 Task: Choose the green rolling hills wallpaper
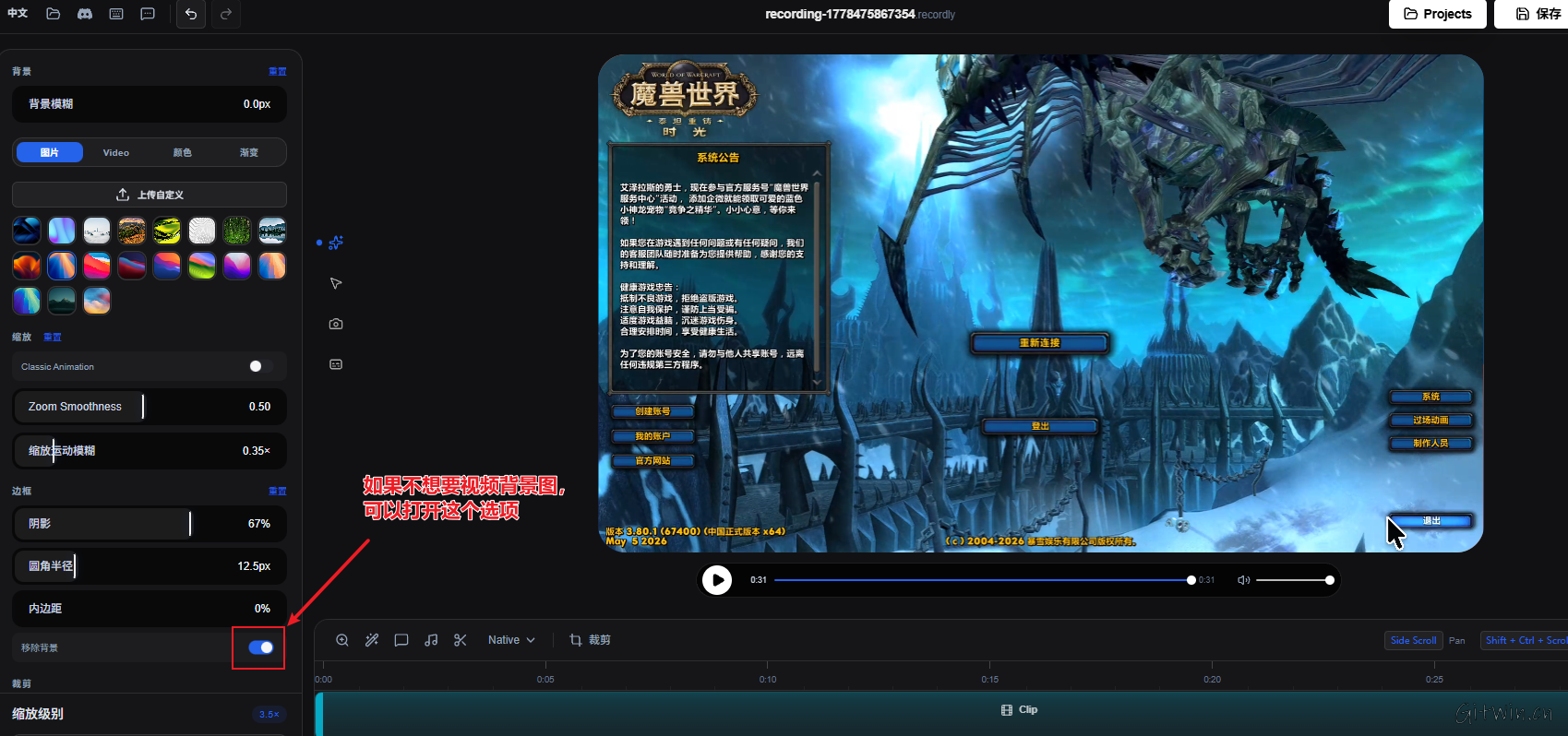pyautogui.click(x=202, y=266)
